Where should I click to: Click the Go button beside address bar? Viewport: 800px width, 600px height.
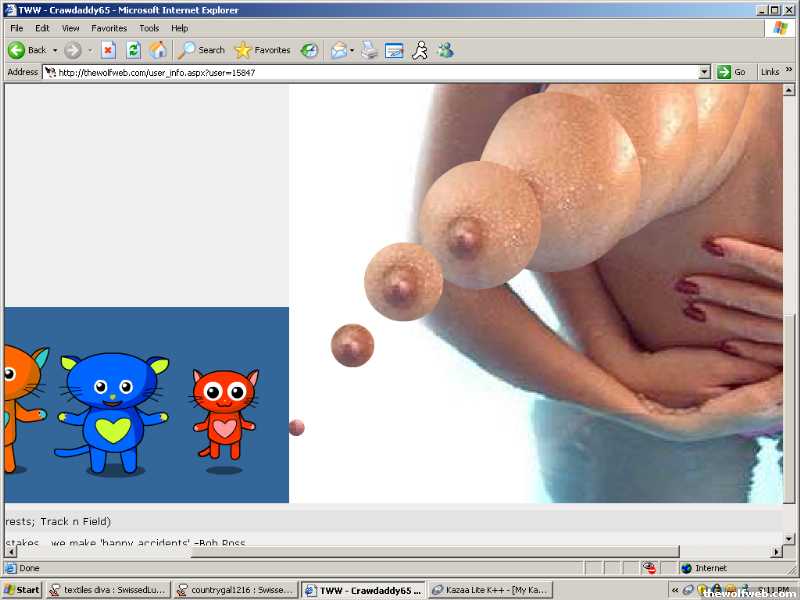coord(732,72)
